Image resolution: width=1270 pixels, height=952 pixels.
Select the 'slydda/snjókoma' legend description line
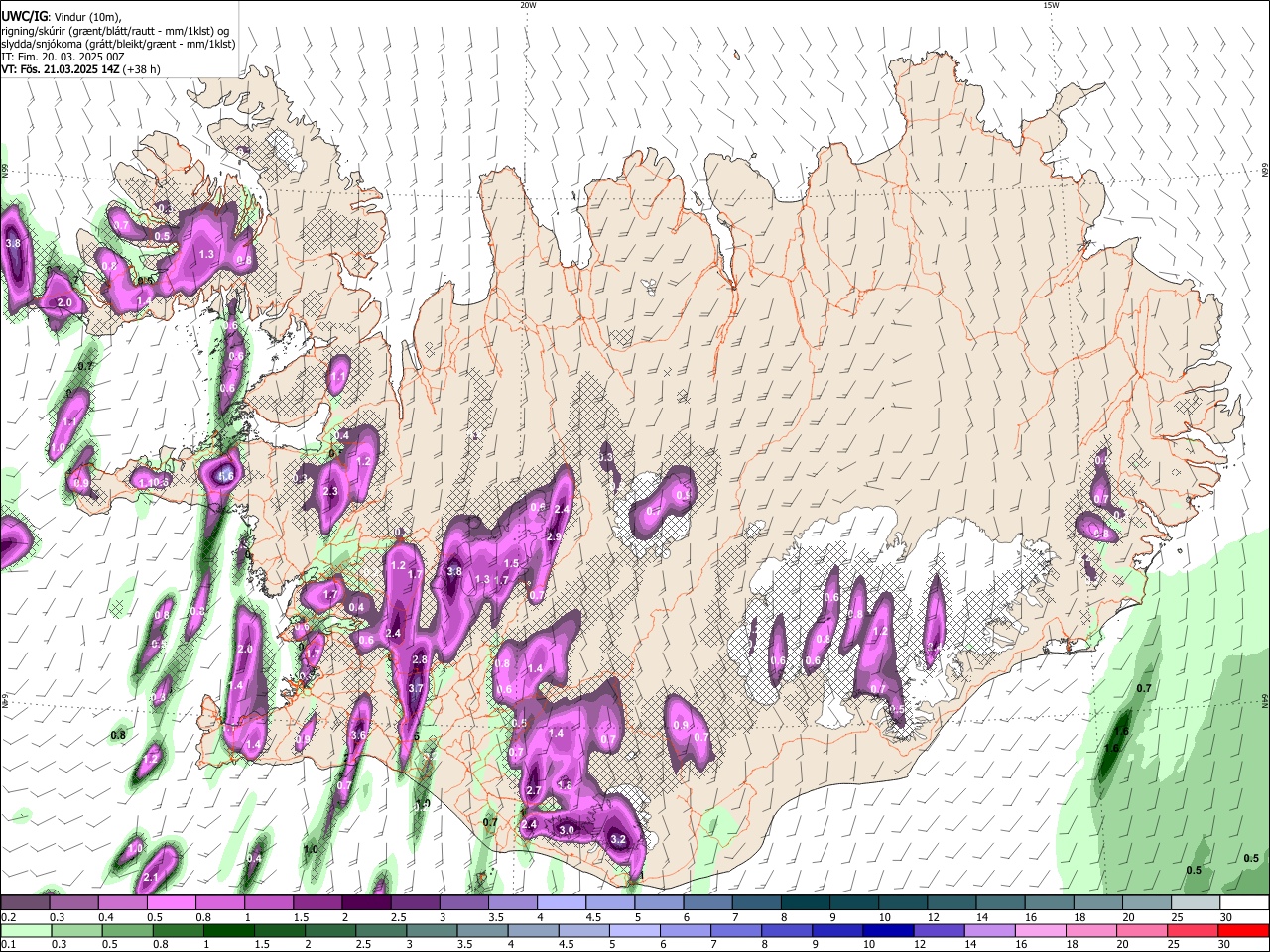click(118, 44)
